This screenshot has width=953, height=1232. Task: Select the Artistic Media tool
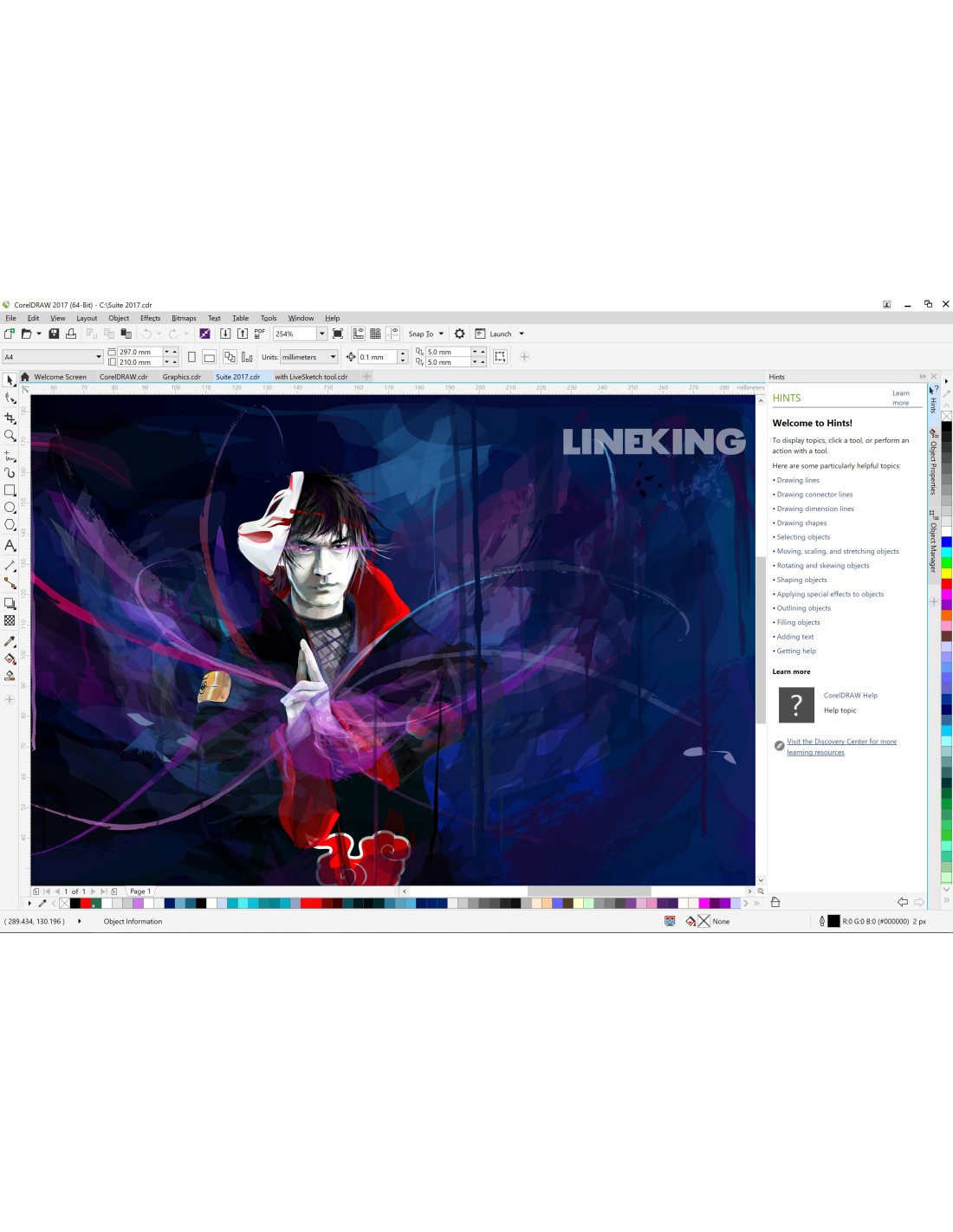point(10,473)
